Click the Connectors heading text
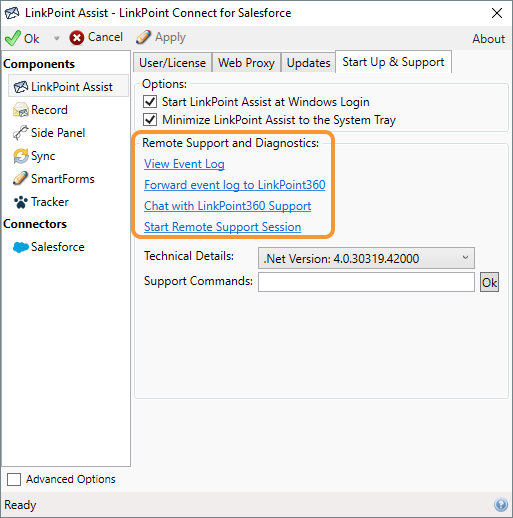 pos(35,224)
